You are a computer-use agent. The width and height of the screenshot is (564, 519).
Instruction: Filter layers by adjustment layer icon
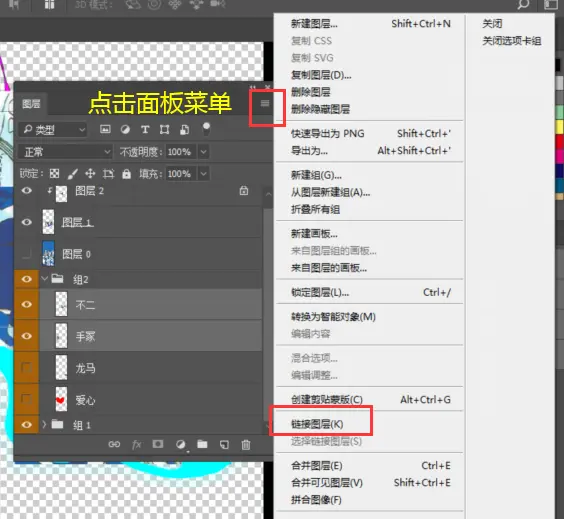point(125,129)
